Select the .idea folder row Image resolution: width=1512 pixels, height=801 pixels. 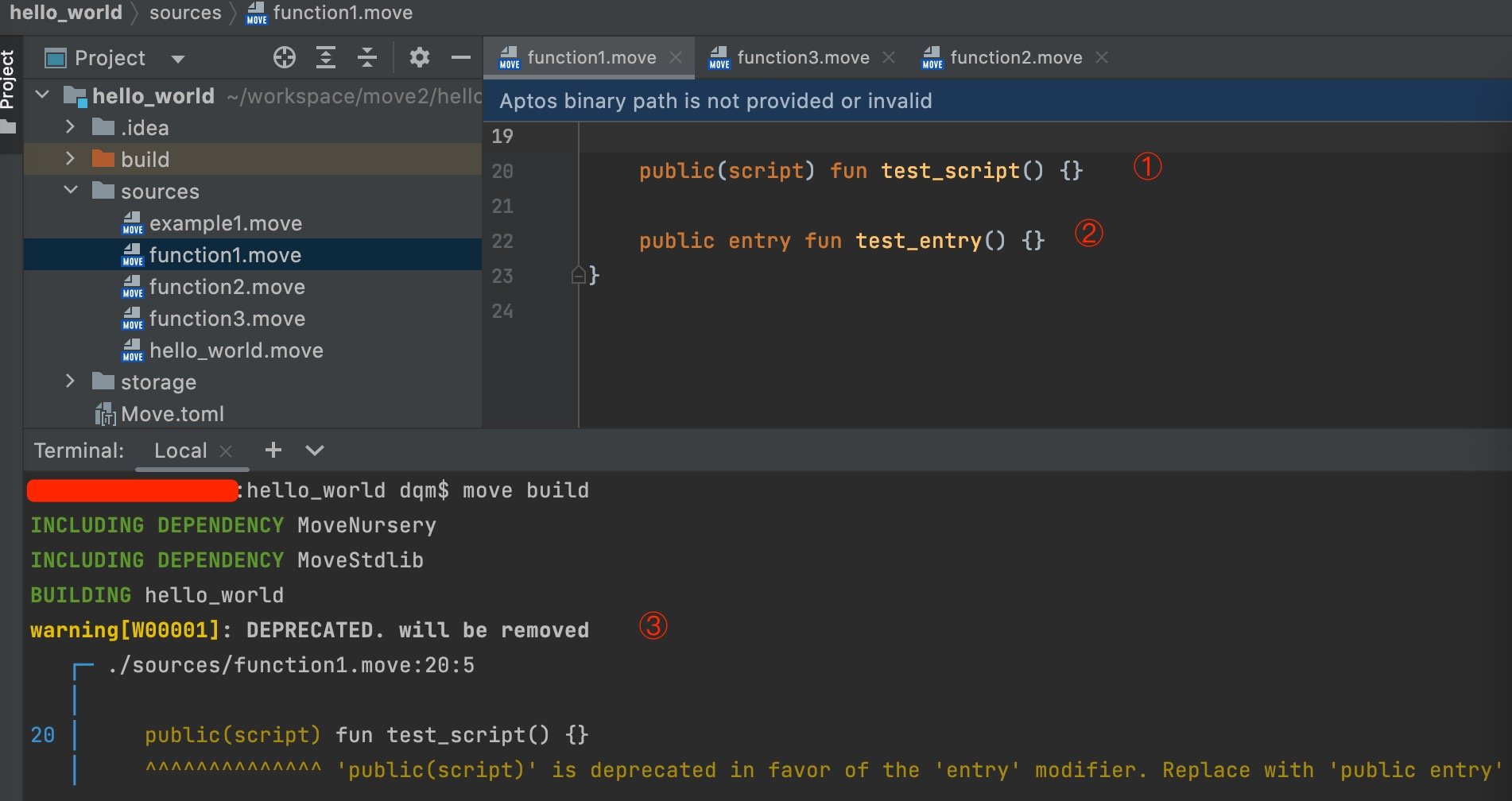[253, 127]
